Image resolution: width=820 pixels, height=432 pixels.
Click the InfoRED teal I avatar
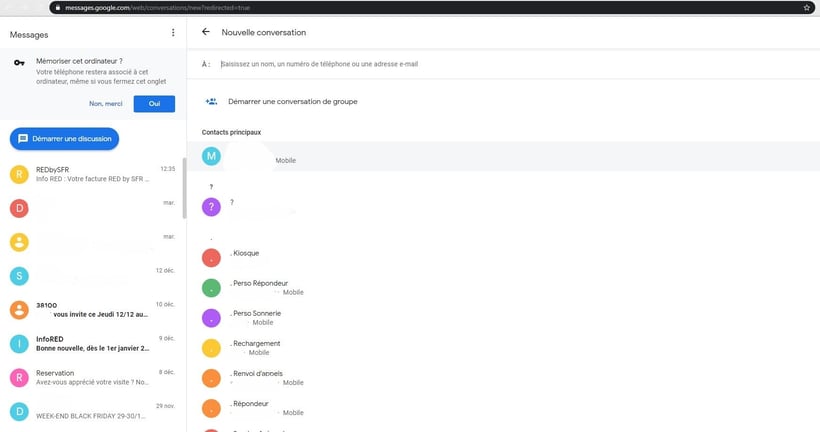[19, 344]
